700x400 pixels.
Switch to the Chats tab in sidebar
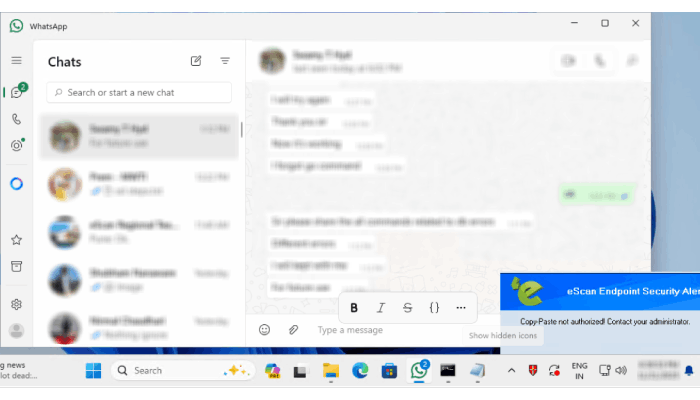(x=16, y=92)
